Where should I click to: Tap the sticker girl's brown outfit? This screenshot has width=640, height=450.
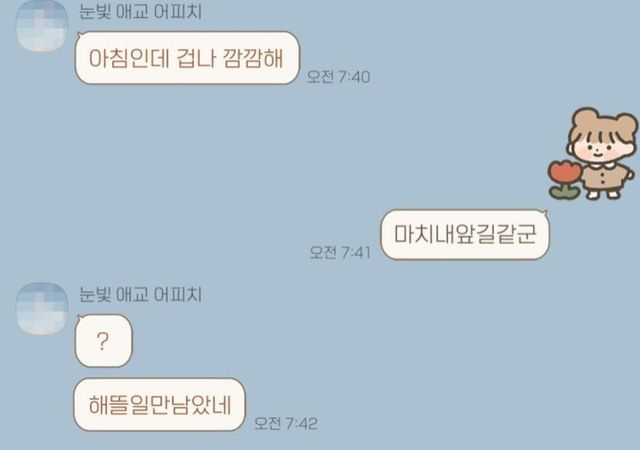click(x=603, y=176)
